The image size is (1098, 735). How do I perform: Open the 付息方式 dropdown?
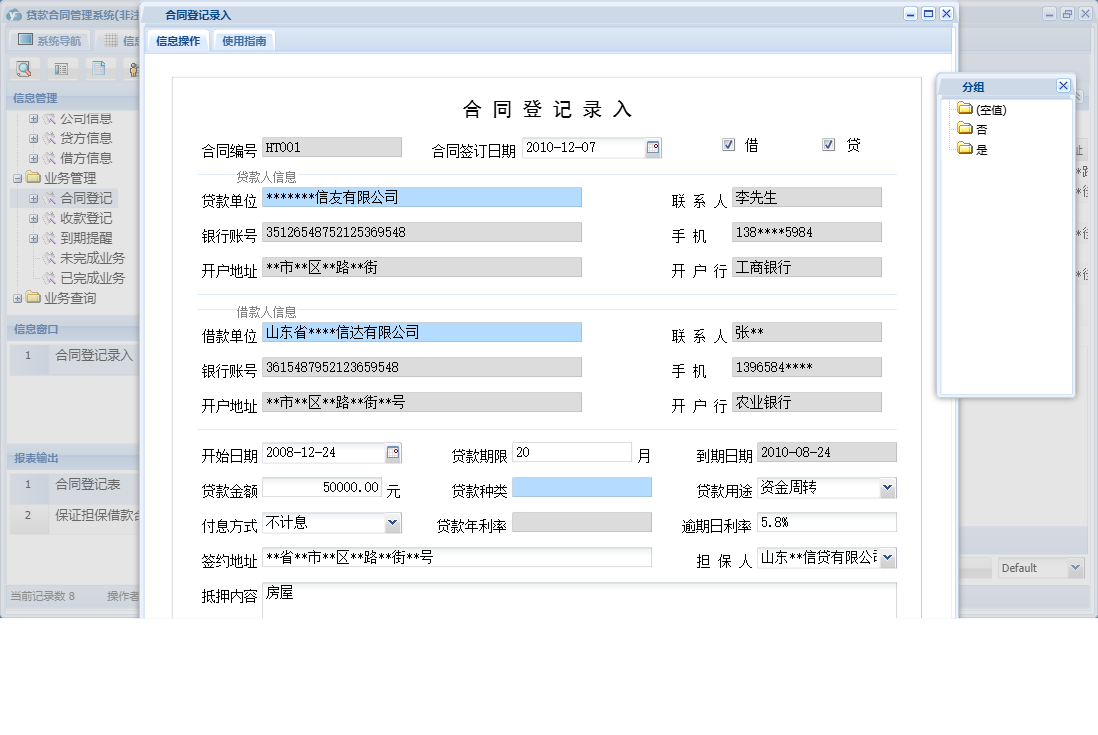pos(394,522)
